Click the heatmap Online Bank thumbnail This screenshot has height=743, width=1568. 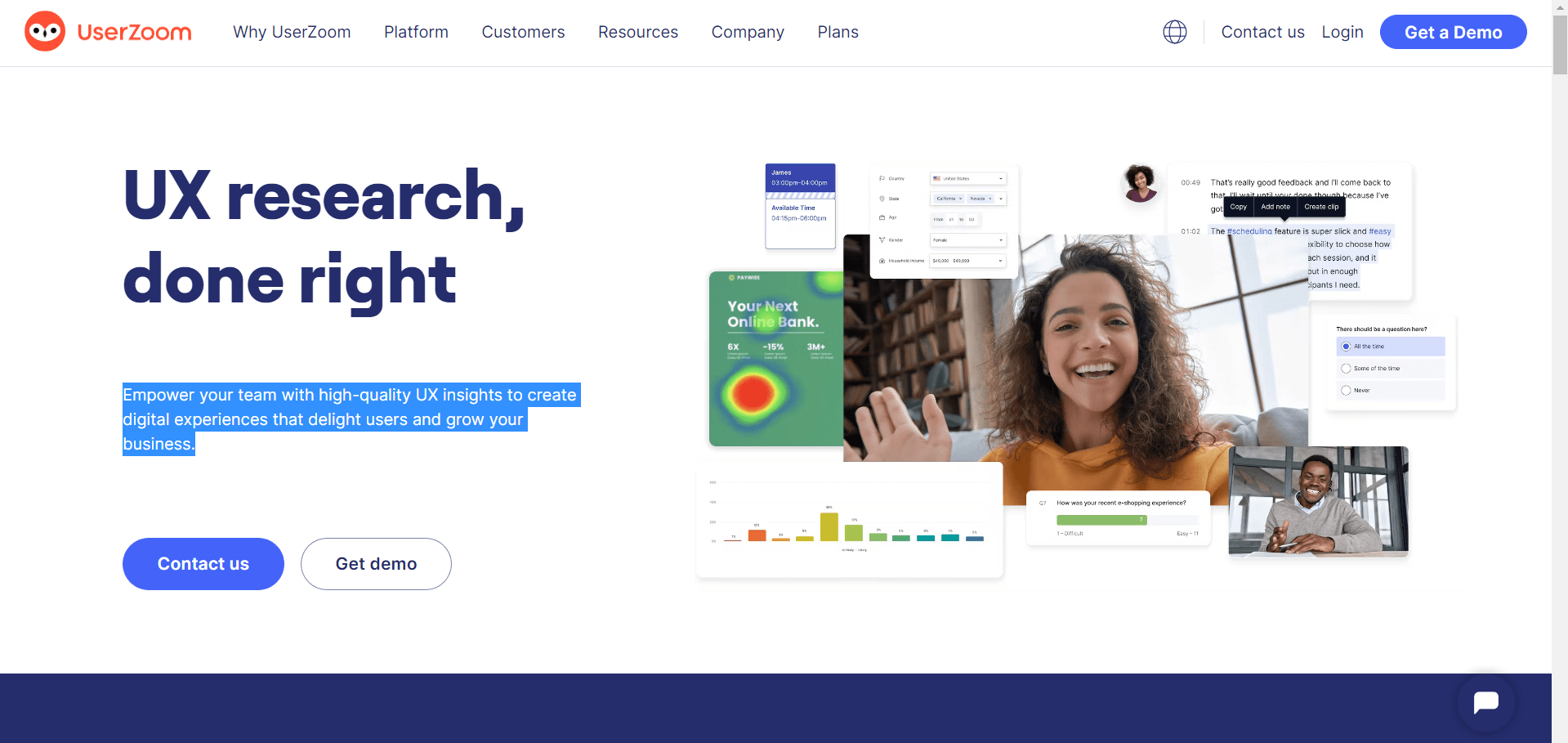point(776,359)
